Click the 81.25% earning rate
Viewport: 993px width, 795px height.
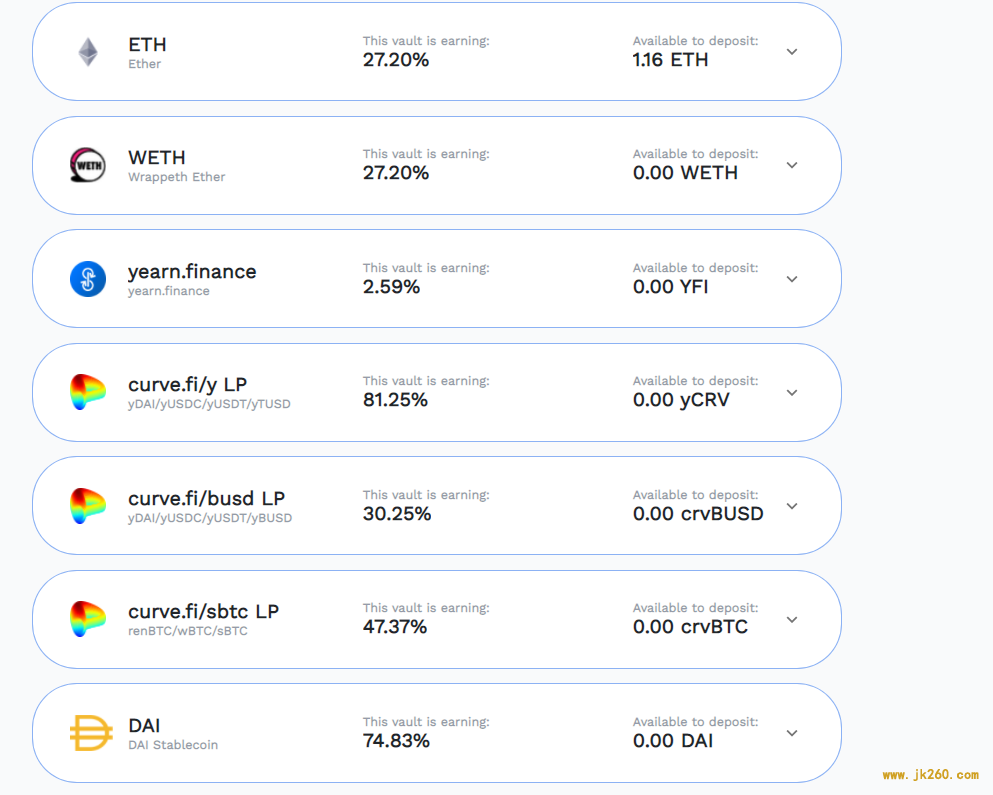point(395,400)
